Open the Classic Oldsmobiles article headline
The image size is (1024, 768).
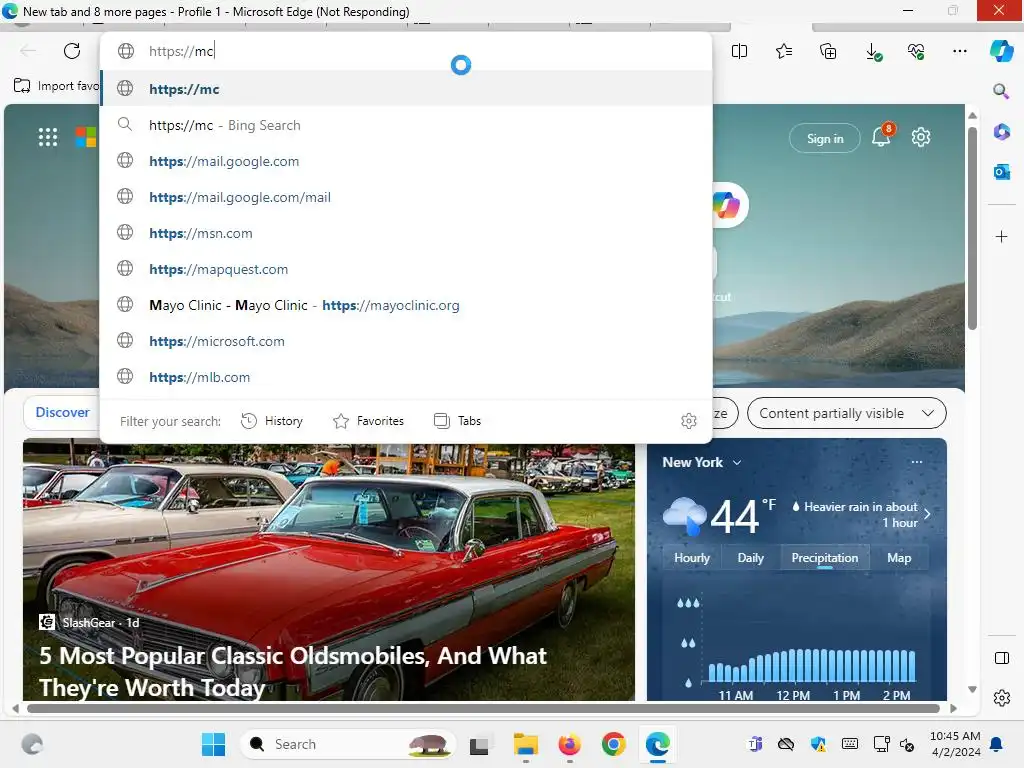click(293, 671)
